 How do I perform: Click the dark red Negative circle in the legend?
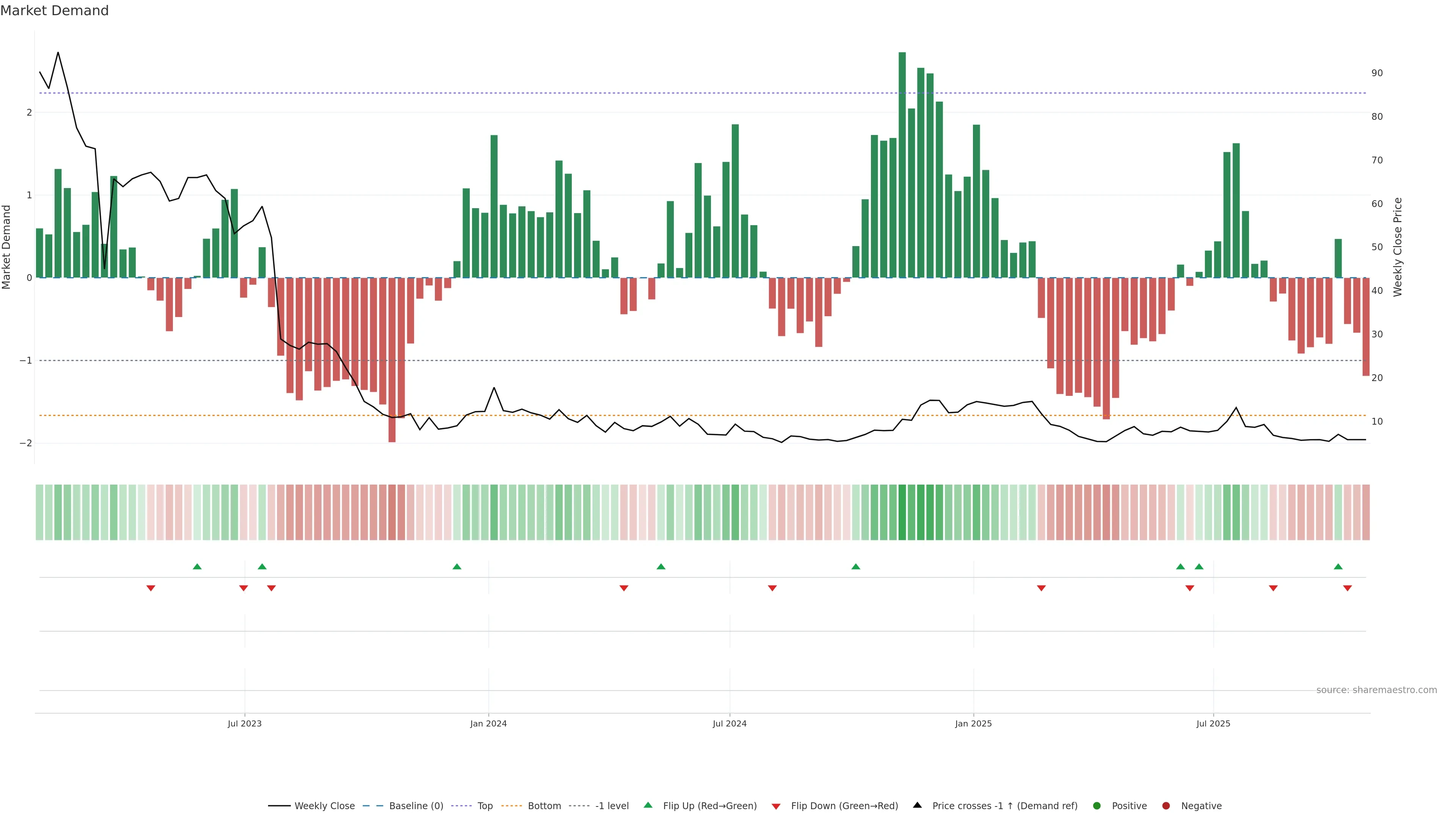[x=1166, y=805]
